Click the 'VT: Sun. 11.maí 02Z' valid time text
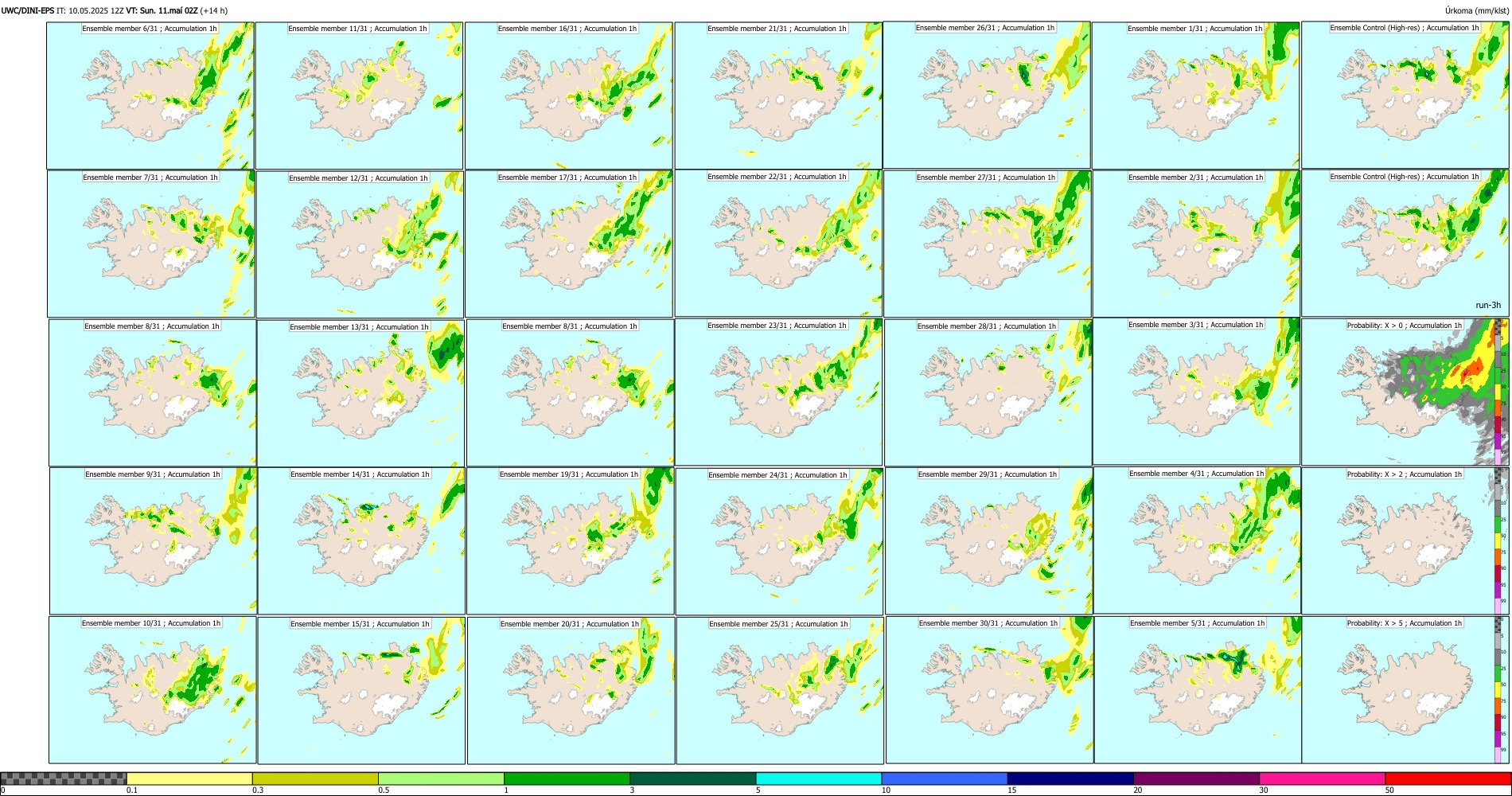The width and height of the screenshot is (1512, 796). point(162,10)
